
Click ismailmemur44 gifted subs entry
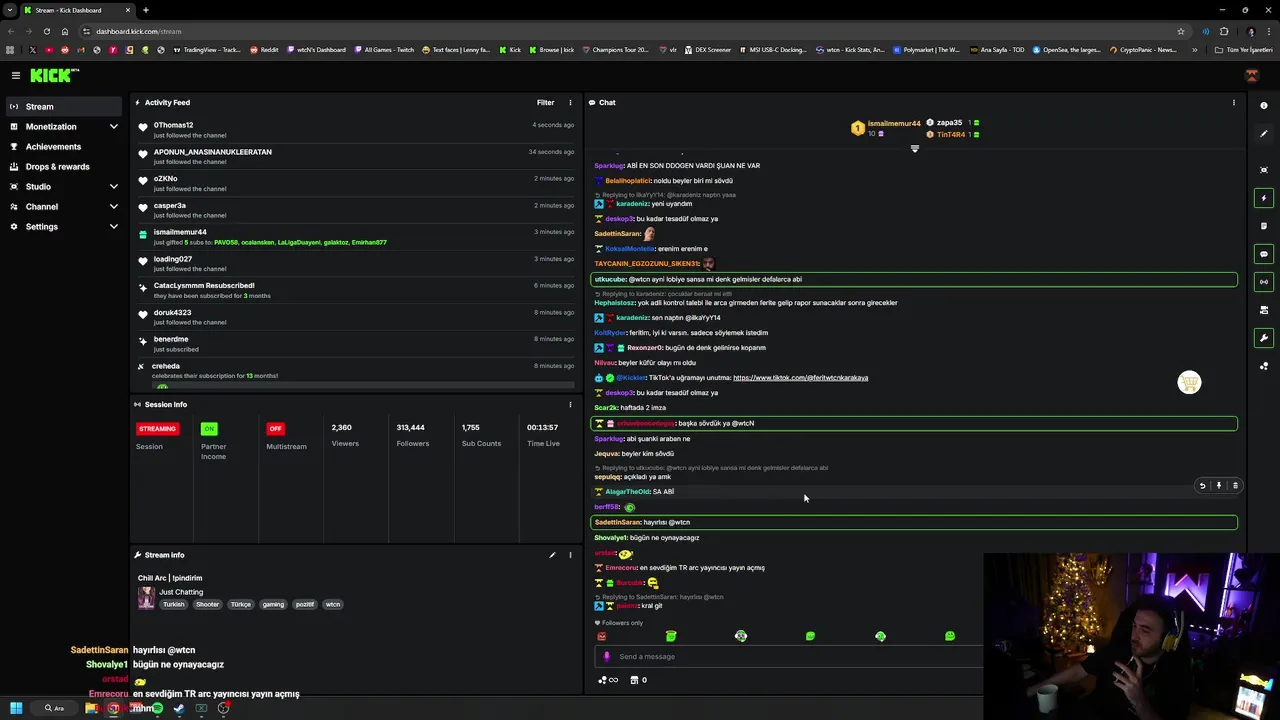[355, 237]
